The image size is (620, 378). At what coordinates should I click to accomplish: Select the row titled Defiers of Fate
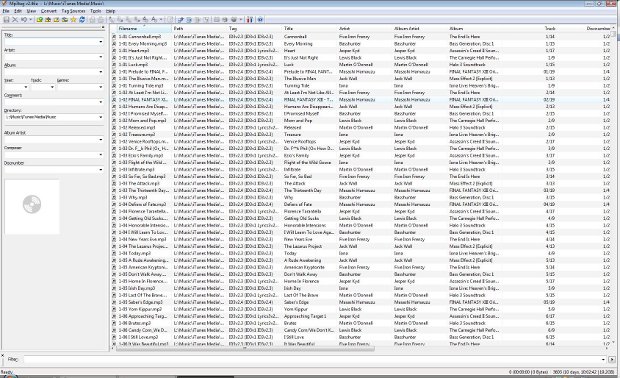coord(361,204)
